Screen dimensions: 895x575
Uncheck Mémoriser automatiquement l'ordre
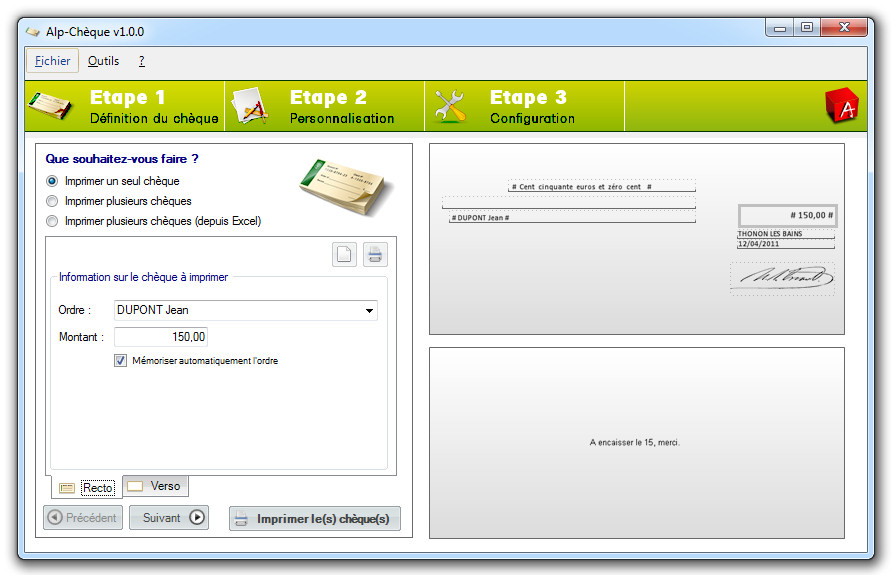click(x=121, y=361)
